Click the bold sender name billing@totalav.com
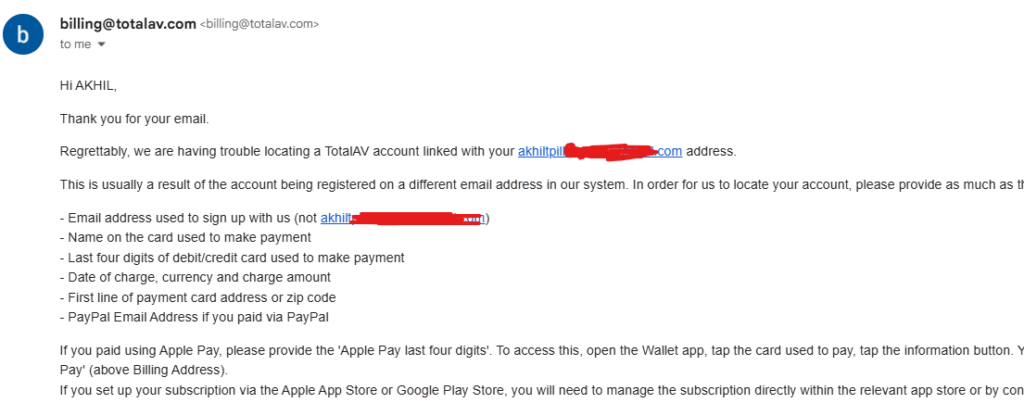This screenshot has width=1024, height=403. (128, 24)
